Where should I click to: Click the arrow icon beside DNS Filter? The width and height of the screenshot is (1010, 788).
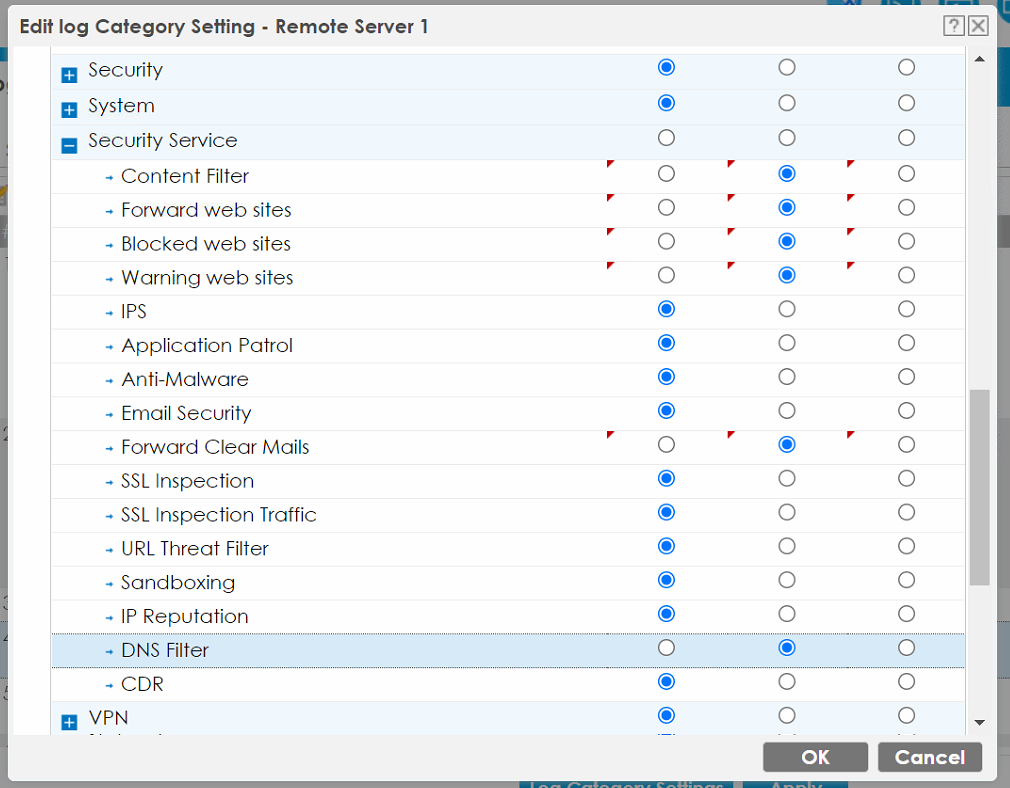coord(110,652)
